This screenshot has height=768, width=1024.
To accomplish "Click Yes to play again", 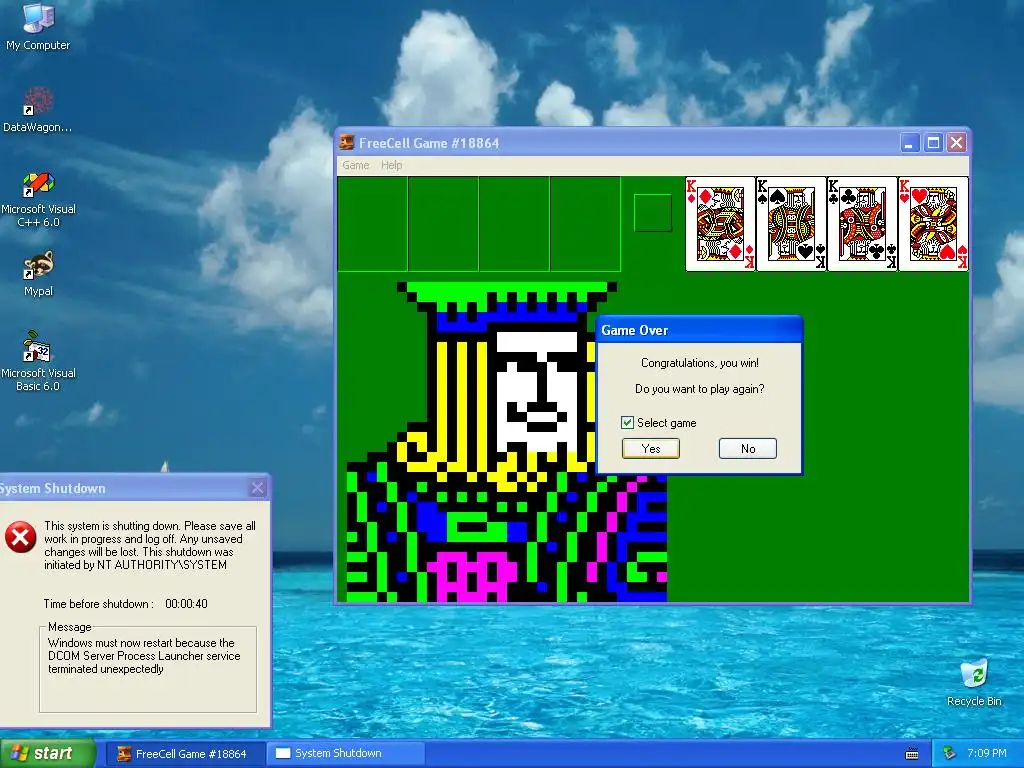I will 651,449.
